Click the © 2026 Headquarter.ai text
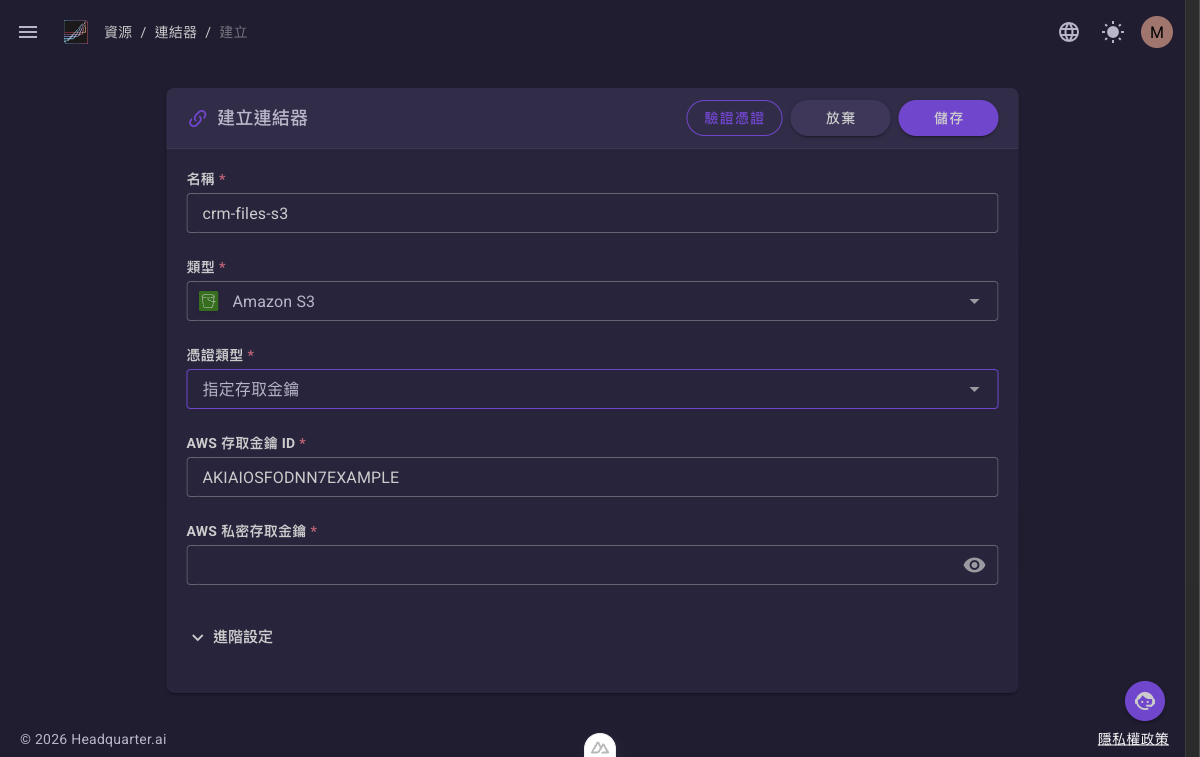 click(x=93, y=739)
